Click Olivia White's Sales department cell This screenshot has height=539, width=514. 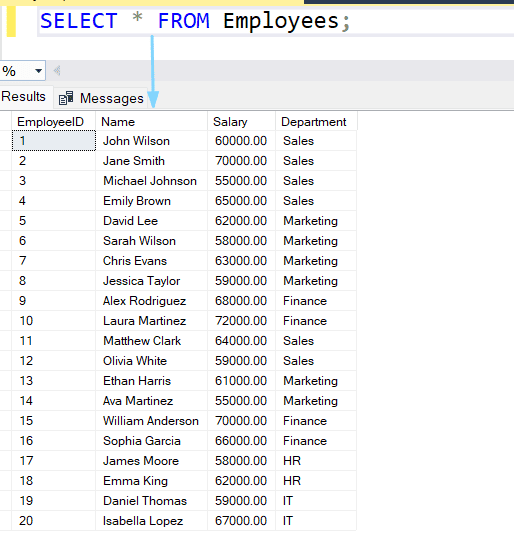click(x=316, y=361)
